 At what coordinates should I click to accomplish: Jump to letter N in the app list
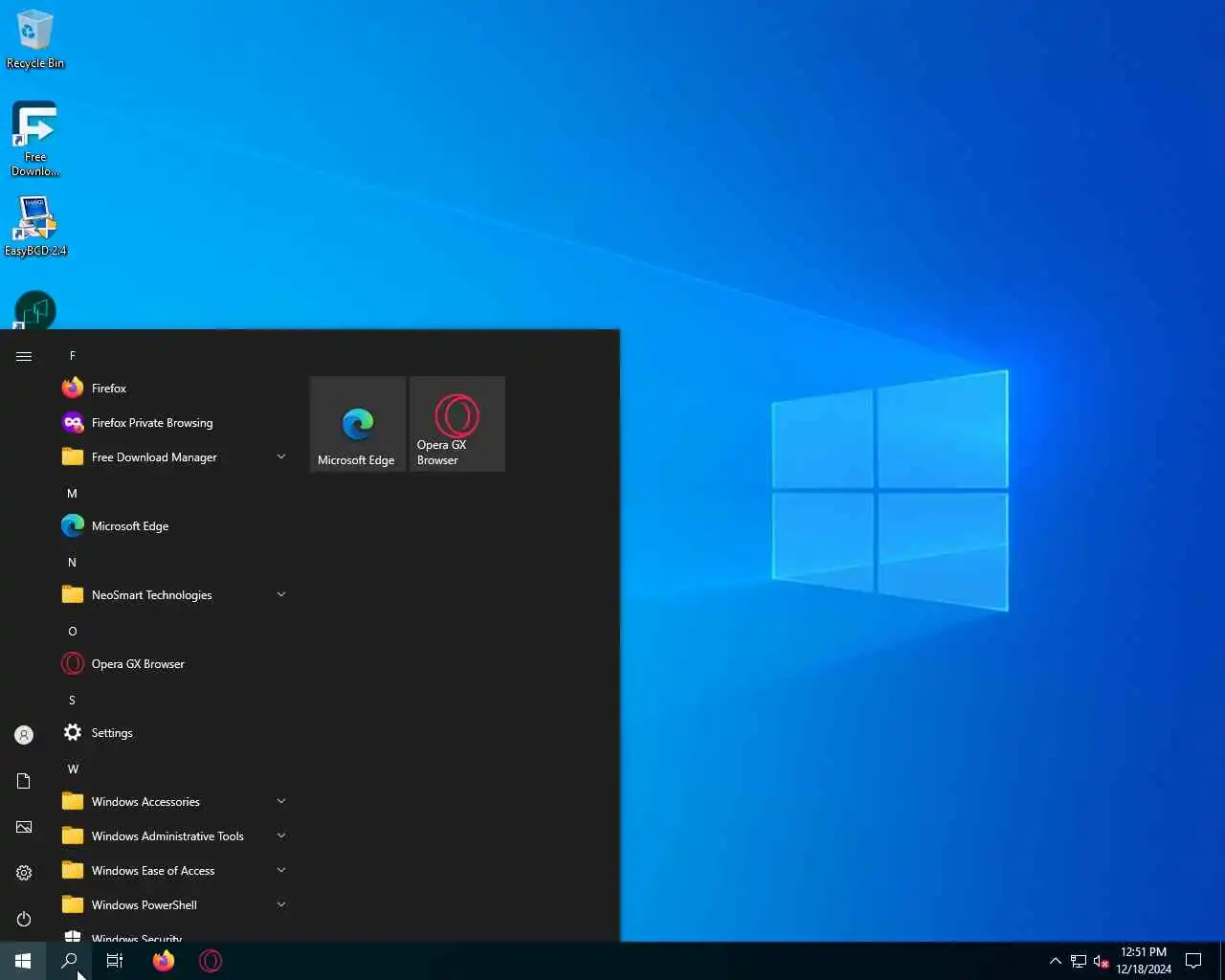tap(72, 563)
